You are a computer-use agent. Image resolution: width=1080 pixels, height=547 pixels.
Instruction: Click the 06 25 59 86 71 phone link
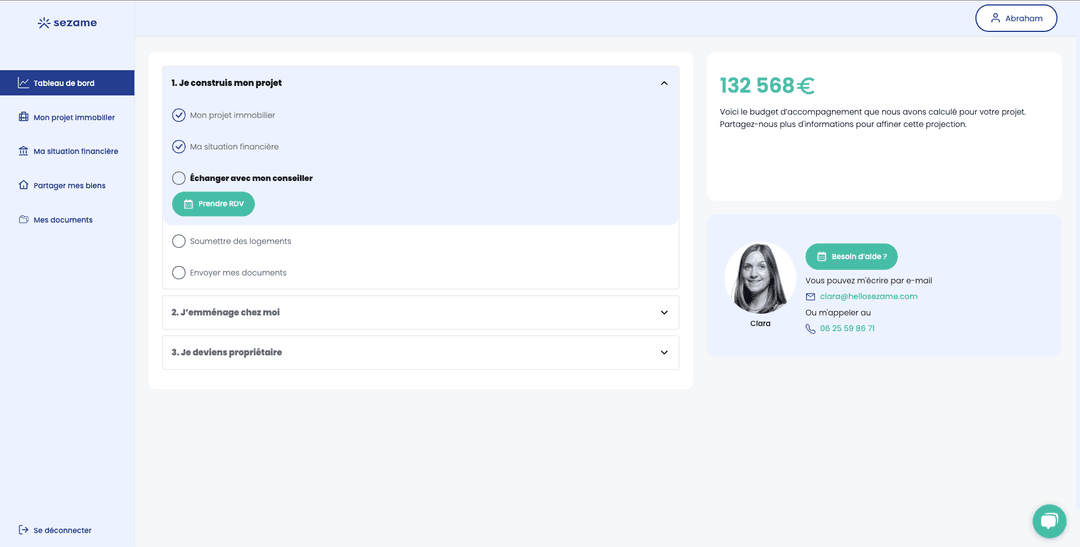pos(847,329)
